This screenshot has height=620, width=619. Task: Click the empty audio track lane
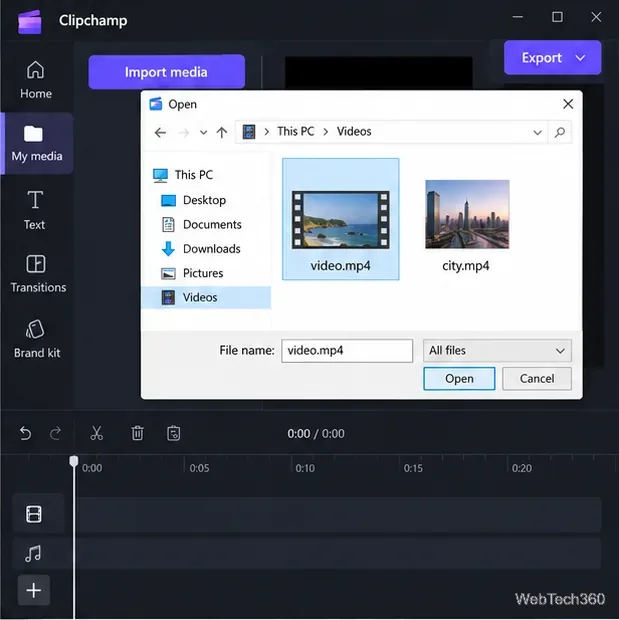tap(339, 554)
